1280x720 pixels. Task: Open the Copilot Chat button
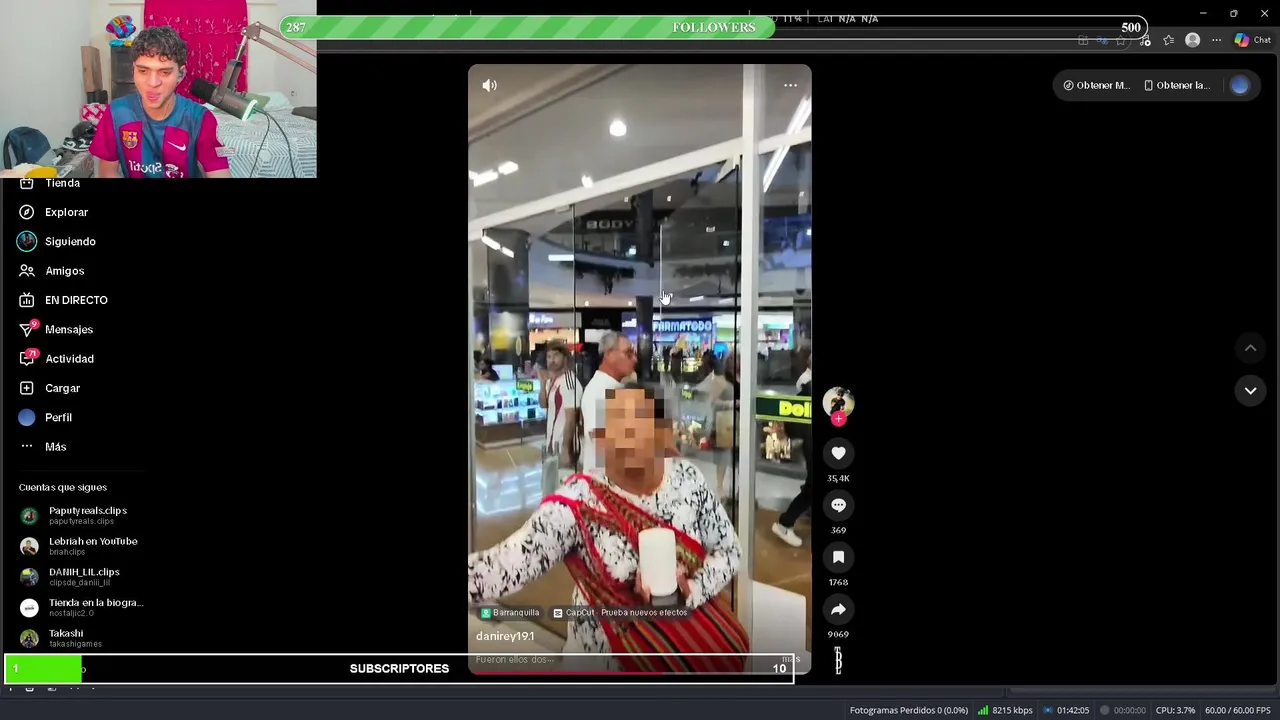click(1253, 40)
